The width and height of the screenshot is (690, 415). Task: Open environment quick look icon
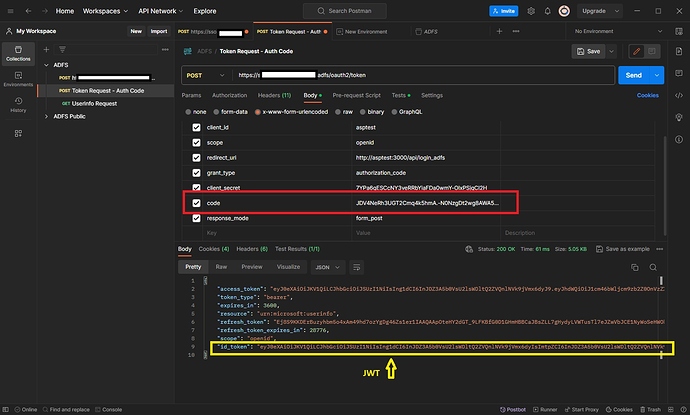coord(679,31)
